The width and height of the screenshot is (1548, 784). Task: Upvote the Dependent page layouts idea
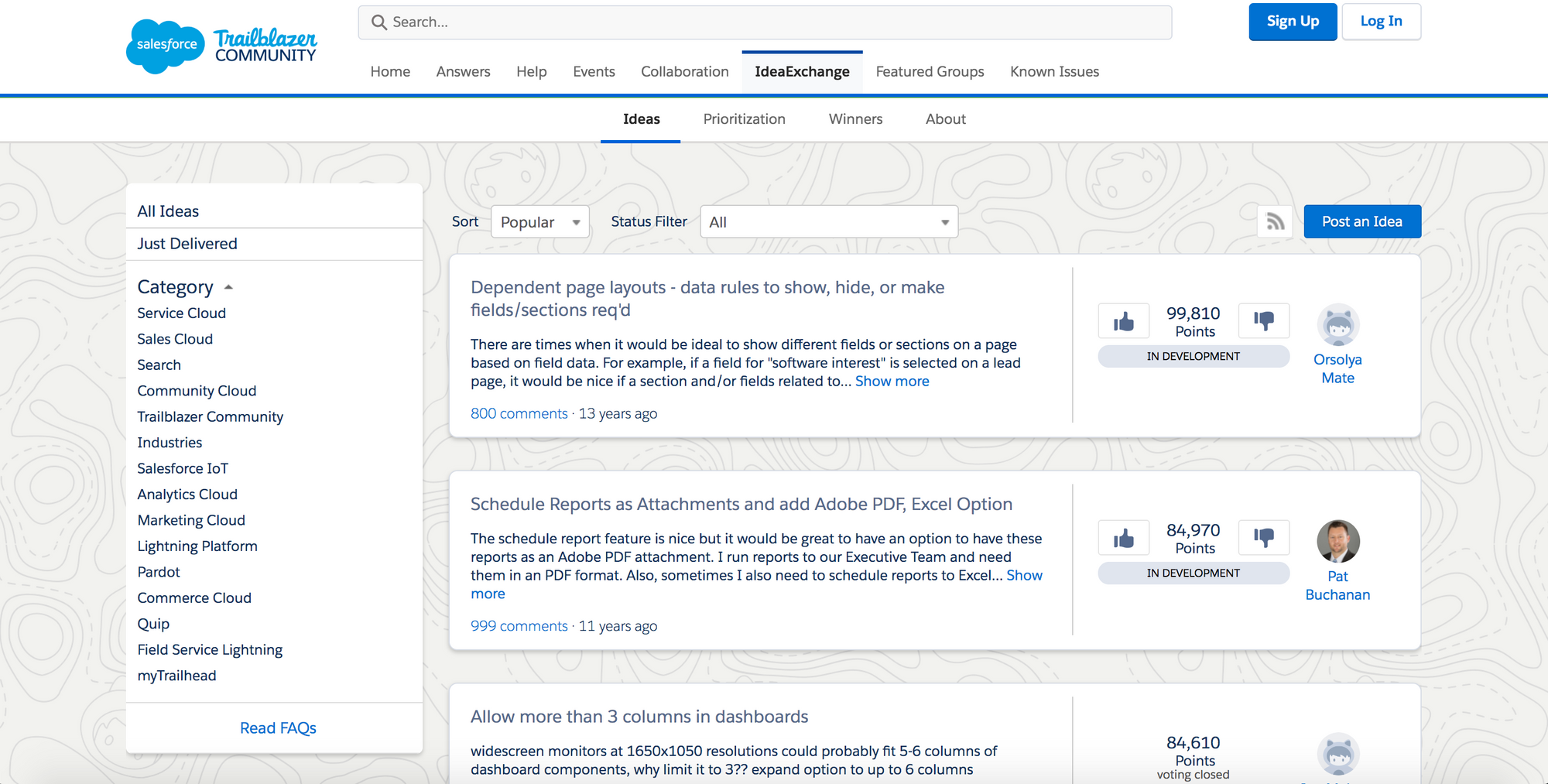pyautogui.click(x=1124, y=320)
